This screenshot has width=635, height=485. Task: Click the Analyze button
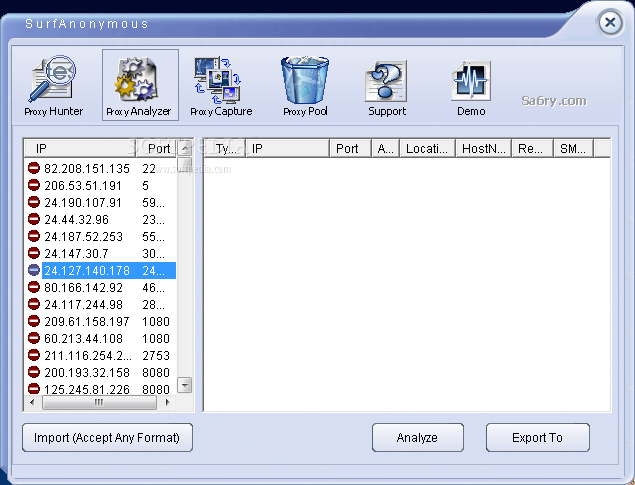(x=418, y=438)
